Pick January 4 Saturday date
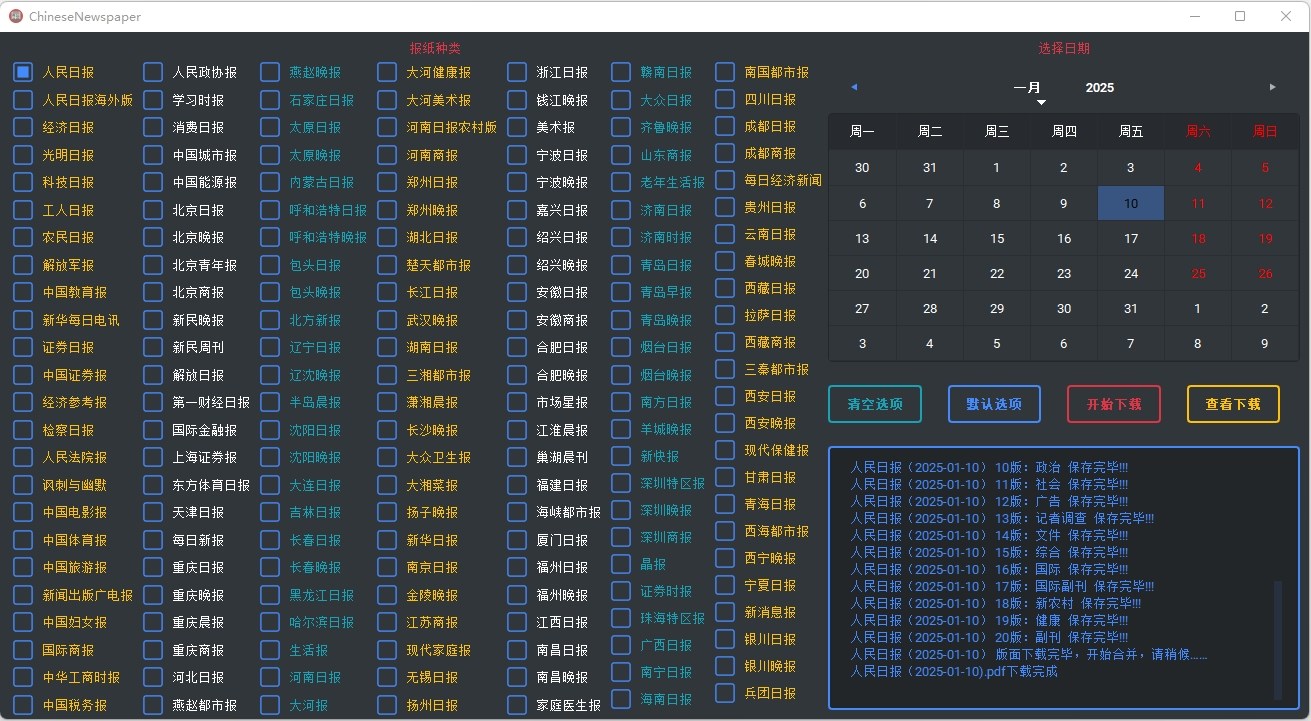 pyautogui.click(x=1198, y=168)
